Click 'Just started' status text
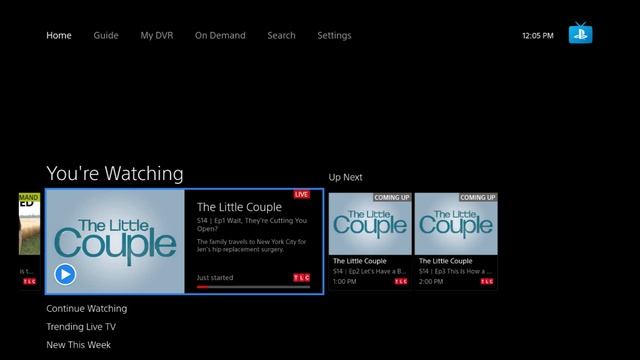This screenshot has height=360, width=640. tap(215, 278)
